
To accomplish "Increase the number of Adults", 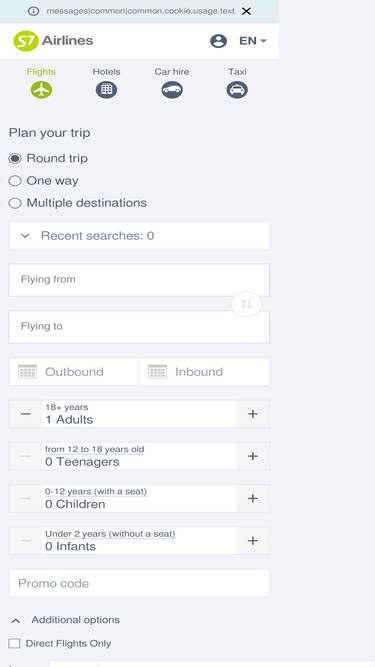I will pyautogui.click(x=253, y=414).
